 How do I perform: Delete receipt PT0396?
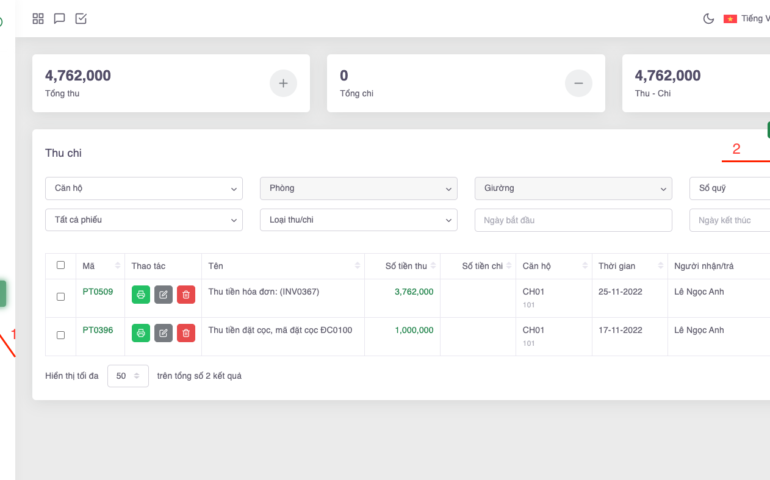coord(186,333)
